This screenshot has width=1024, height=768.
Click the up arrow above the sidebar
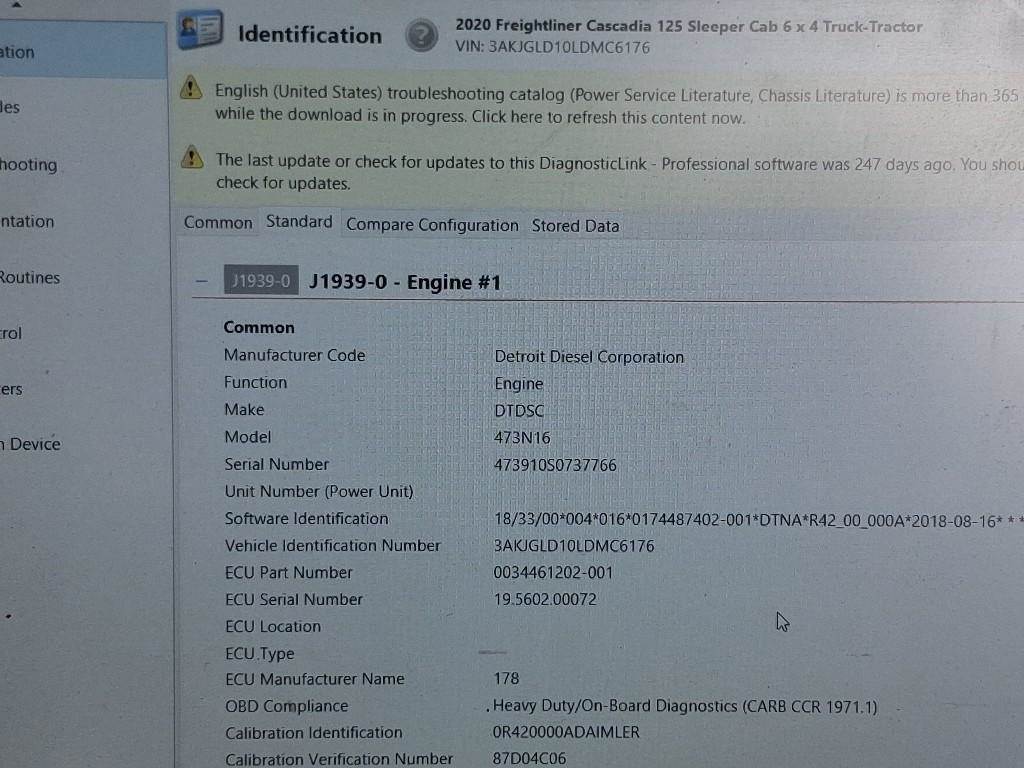(x=15, y=5)
